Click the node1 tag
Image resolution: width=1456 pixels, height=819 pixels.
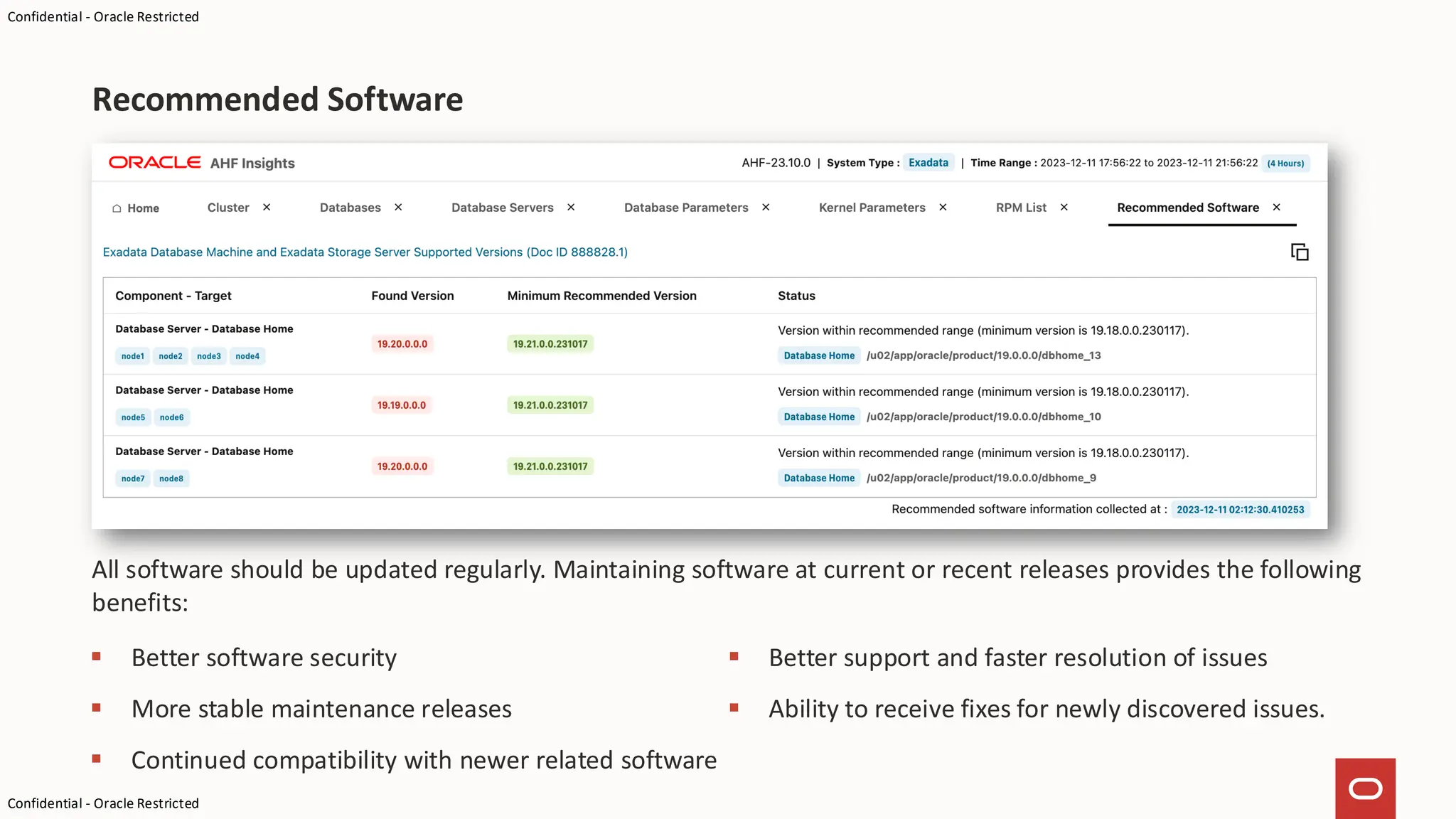click(x=133, y=356)
